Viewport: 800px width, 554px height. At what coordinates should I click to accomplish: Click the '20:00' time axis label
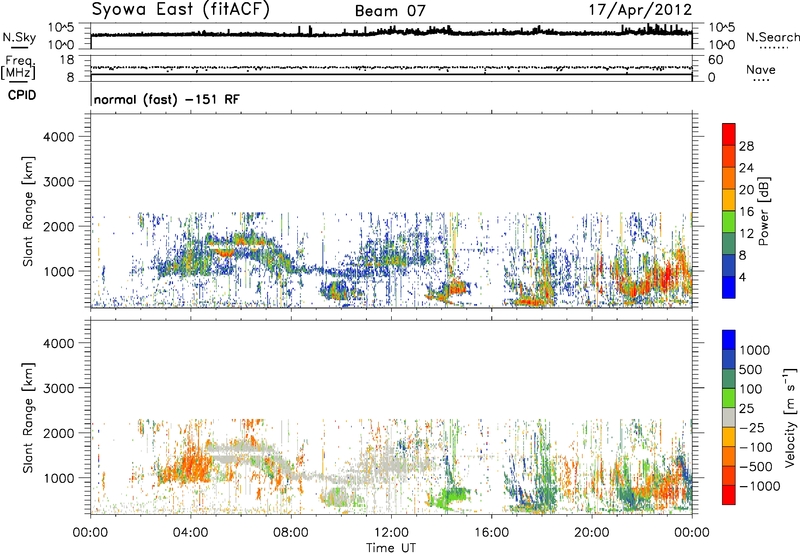click(591, 533)
